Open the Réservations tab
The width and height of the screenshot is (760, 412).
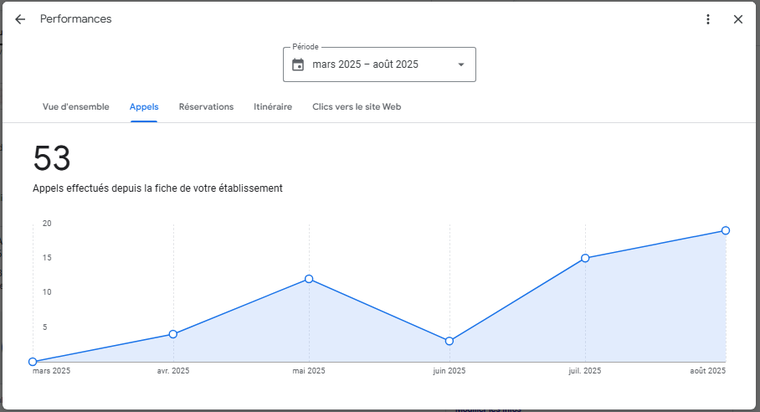[x=206, y=107]
